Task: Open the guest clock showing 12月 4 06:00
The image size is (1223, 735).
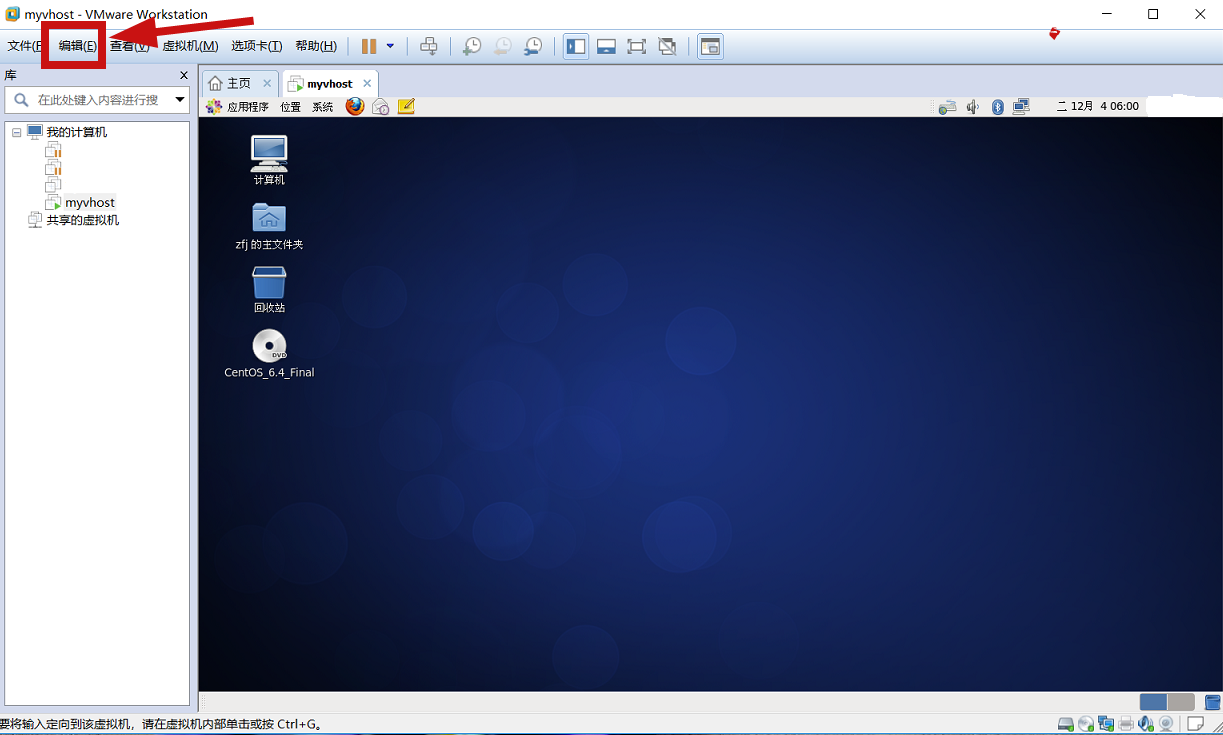Action: [1098, 107]
